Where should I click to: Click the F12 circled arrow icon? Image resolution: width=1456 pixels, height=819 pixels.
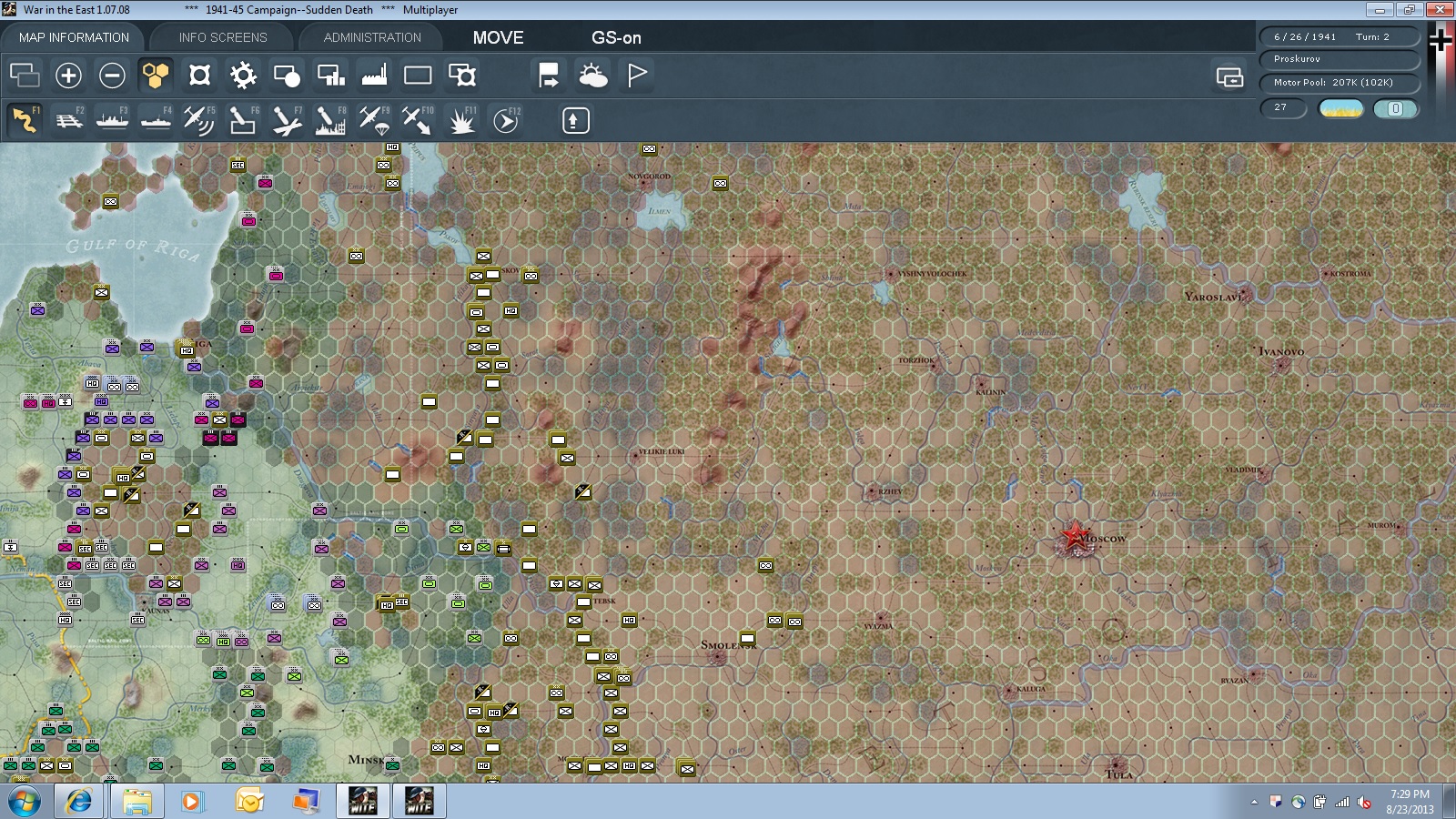click(x=505, y=120)
